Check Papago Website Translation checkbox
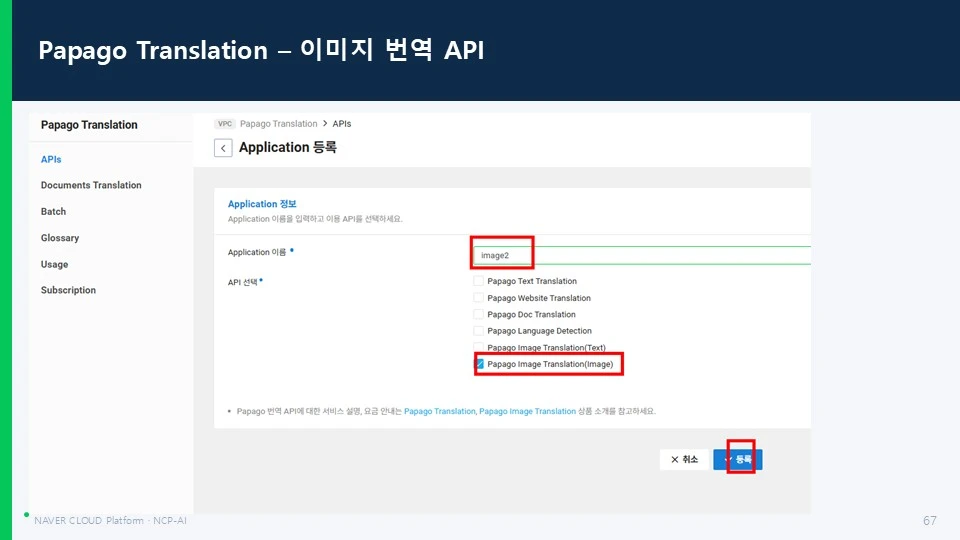 tap(478, 298)
